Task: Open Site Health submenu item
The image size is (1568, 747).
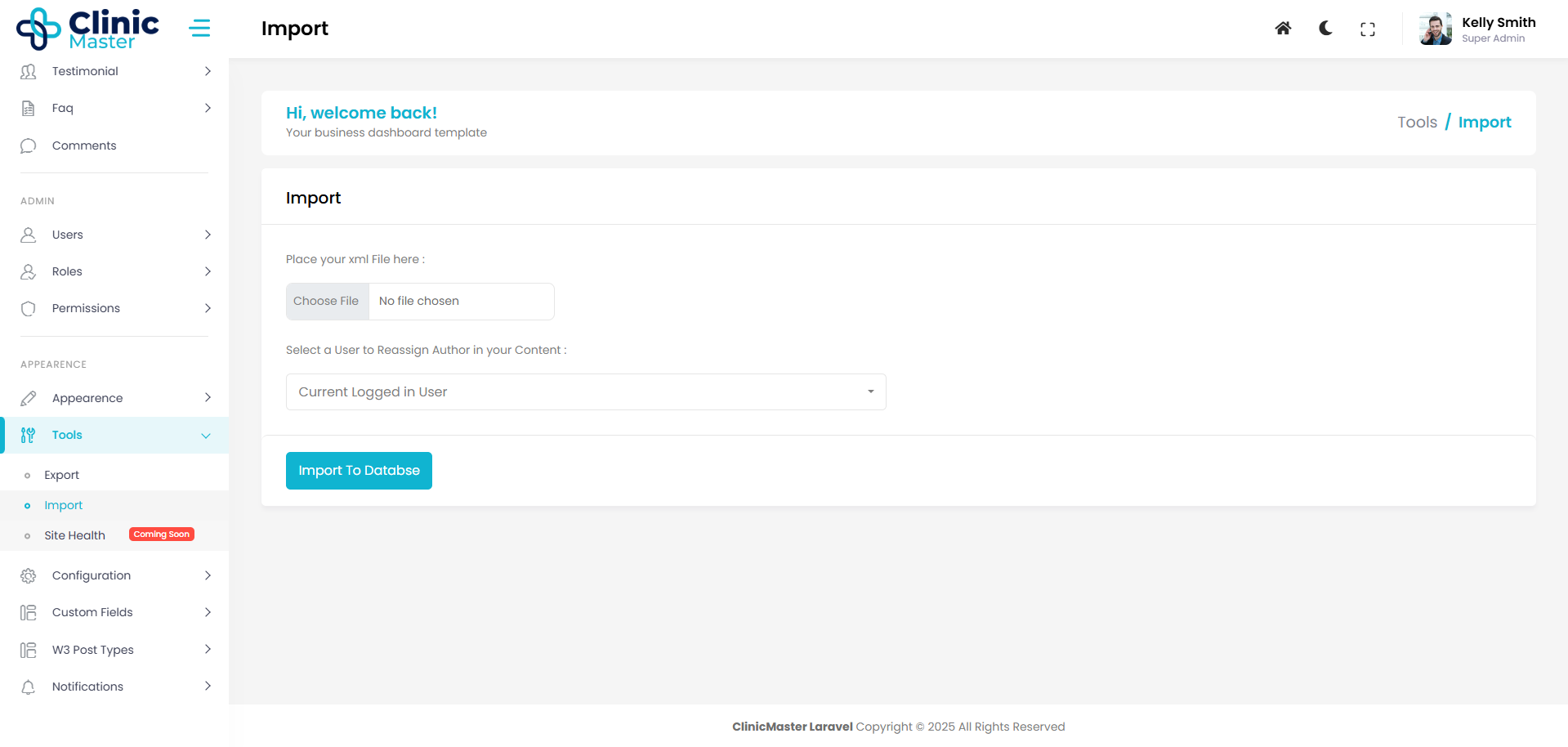Action: point(74,535)
